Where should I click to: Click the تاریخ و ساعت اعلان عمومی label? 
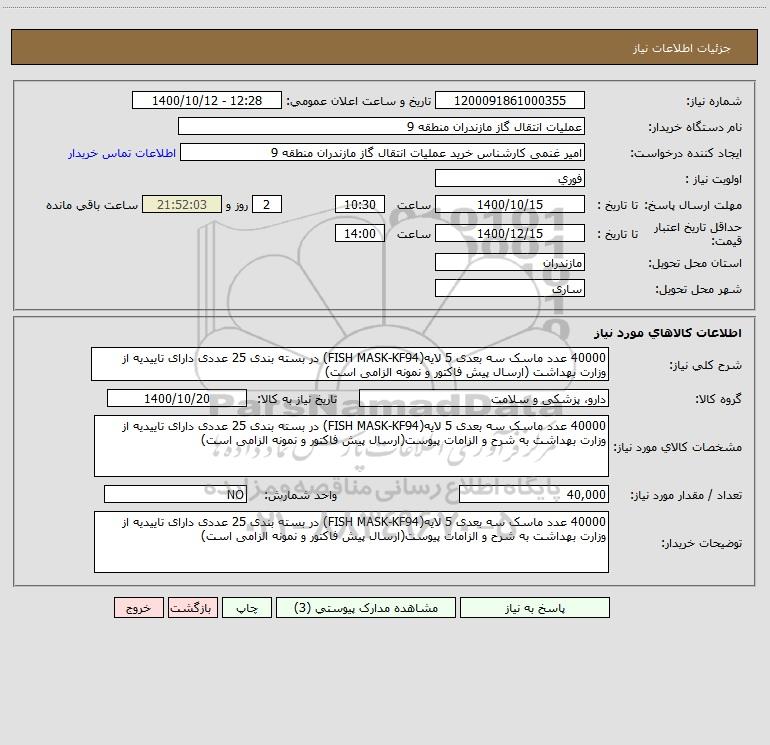click(358, 101)
